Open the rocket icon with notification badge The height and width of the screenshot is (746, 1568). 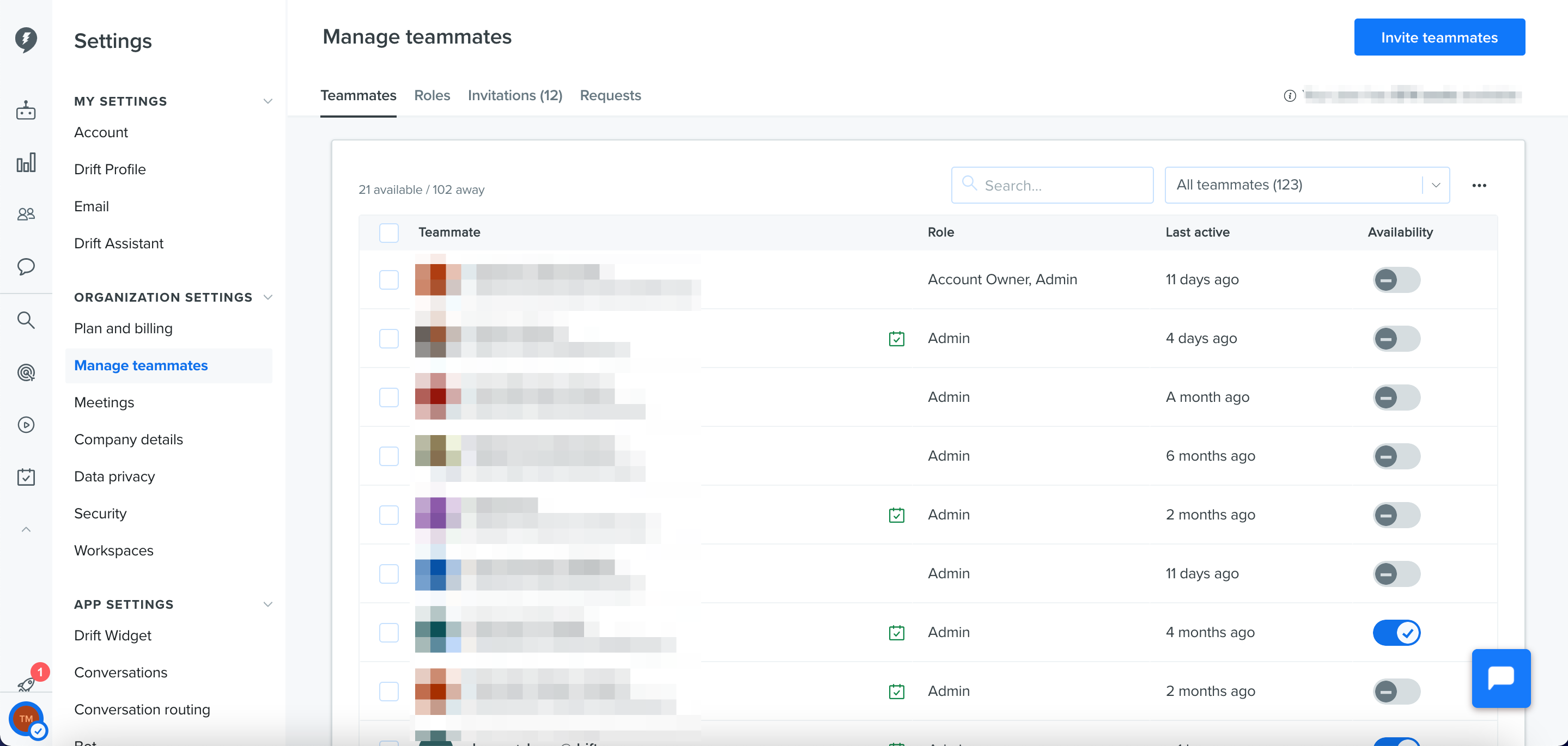pos(27,683)
